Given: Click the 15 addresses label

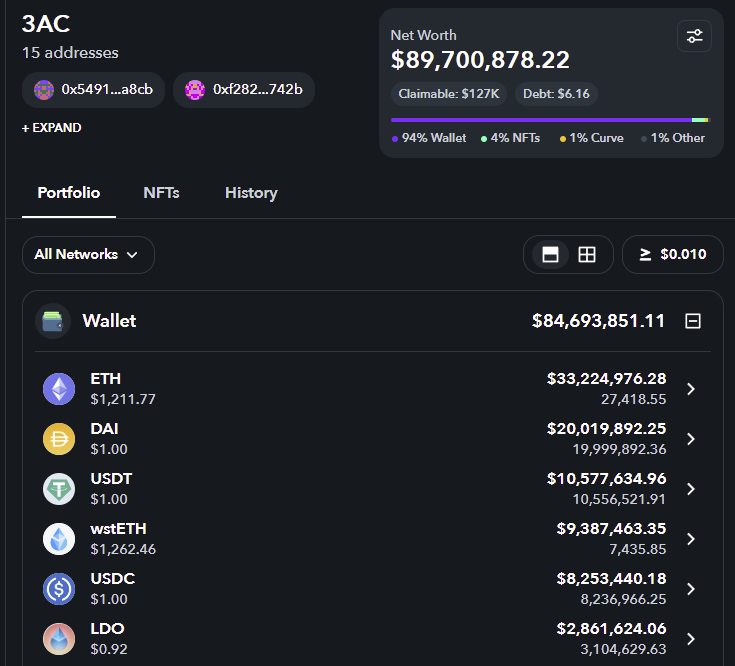Looking at the screenshot, I should [x=70, y=52].
